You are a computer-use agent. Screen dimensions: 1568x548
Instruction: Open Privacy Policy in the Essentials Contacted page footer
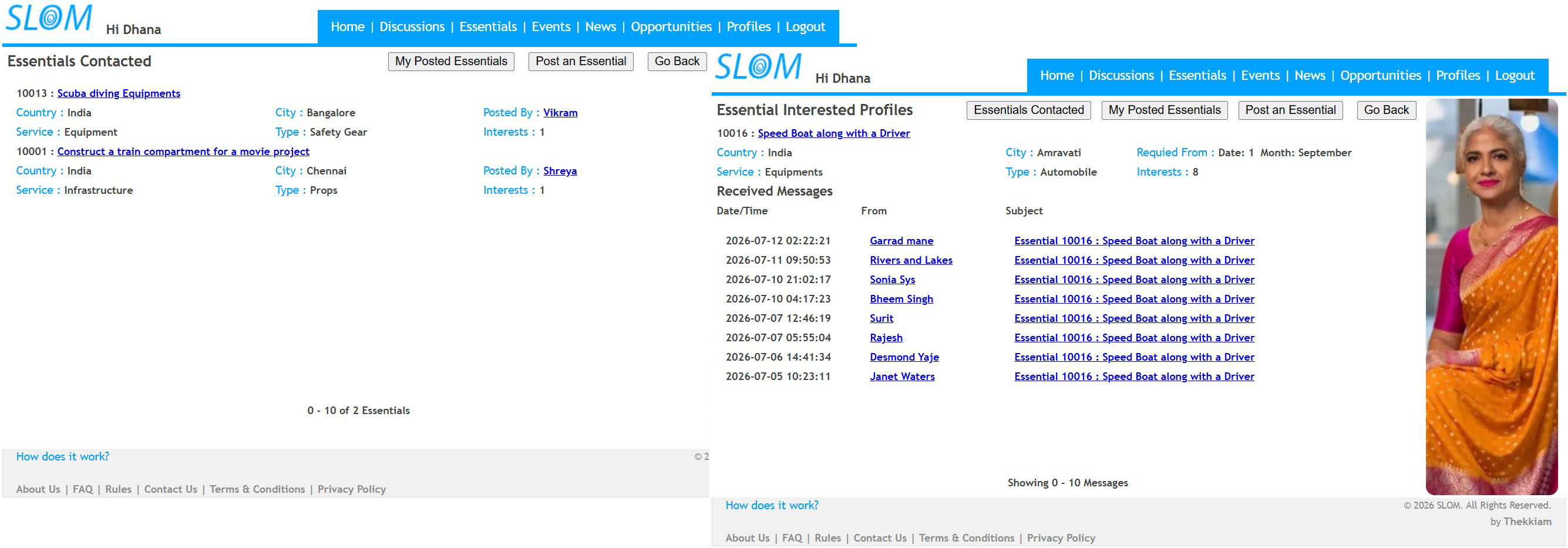click(x=352, y=489)
